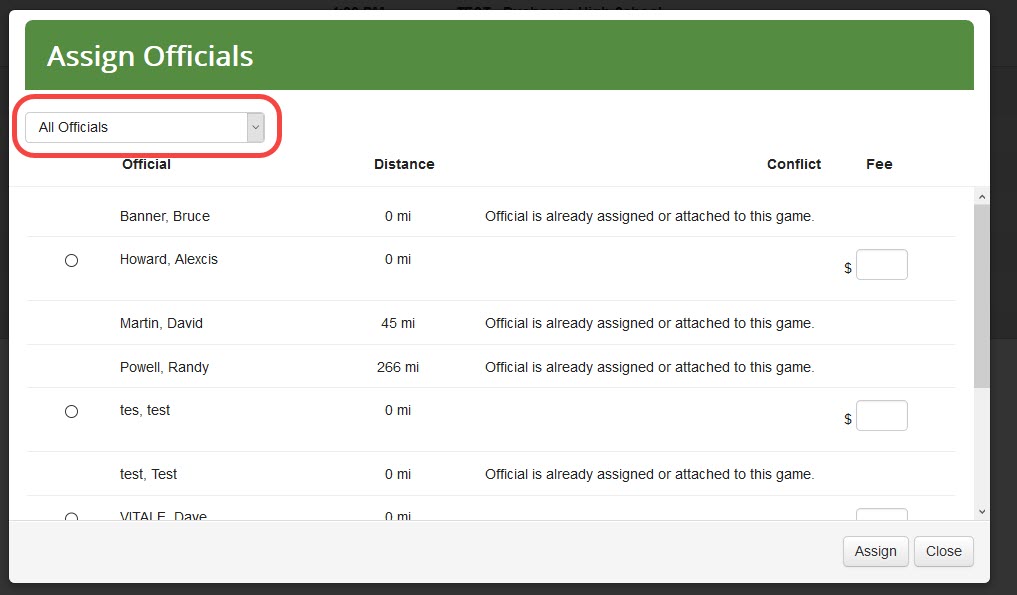Click the Fee column header

click(878, 164)
